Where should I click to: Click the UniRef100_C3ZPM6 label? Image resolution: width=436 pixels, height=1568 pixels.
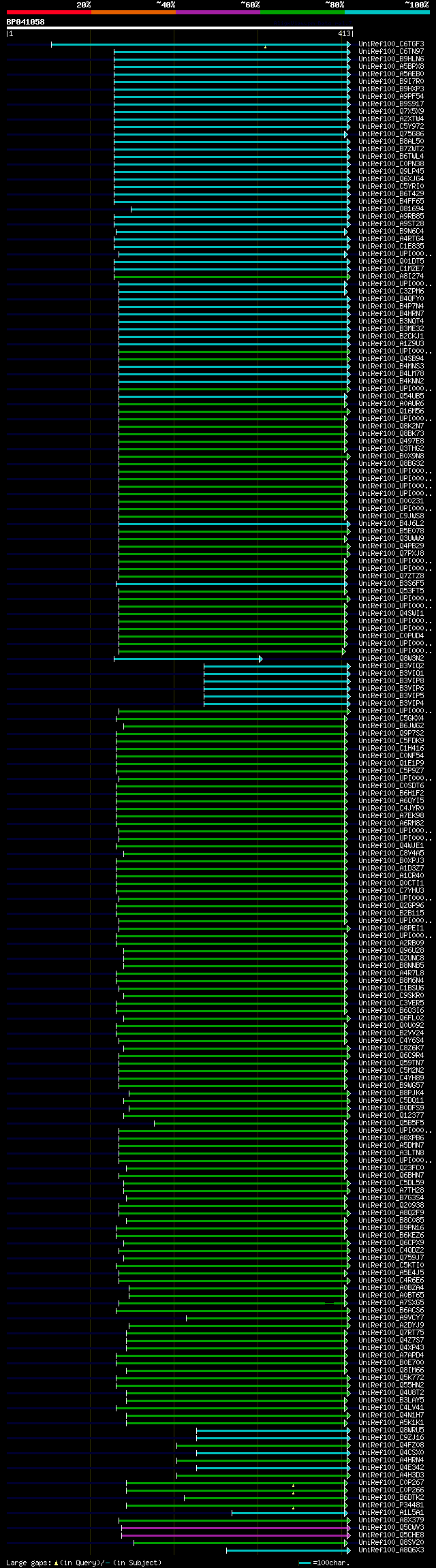[x=391, y=292]
